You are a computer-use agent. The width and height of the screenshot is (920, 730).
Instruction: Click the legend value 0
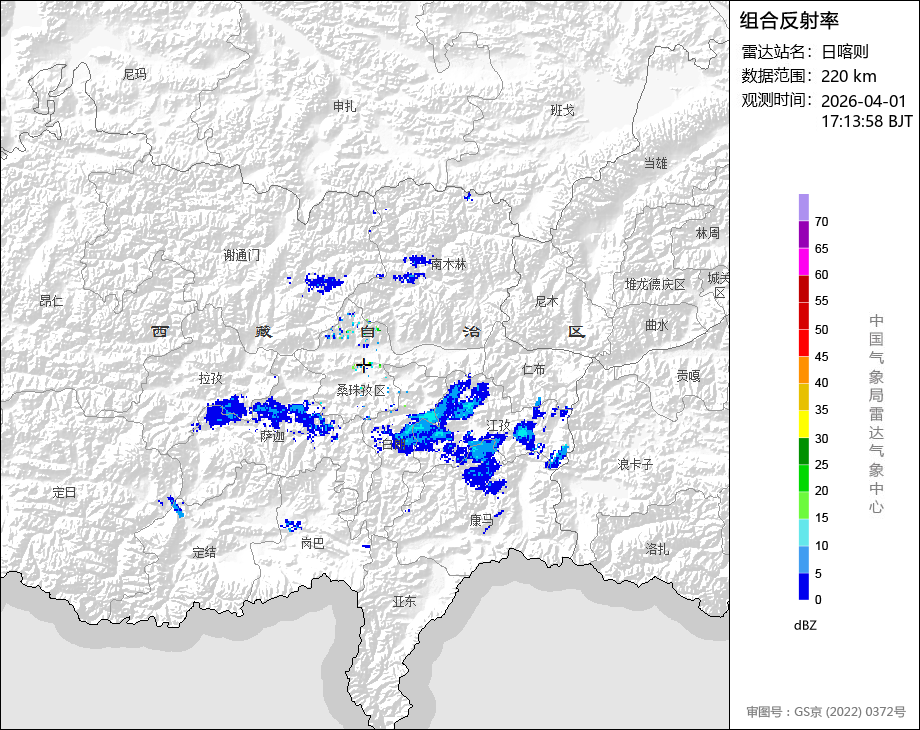[818, 600]
